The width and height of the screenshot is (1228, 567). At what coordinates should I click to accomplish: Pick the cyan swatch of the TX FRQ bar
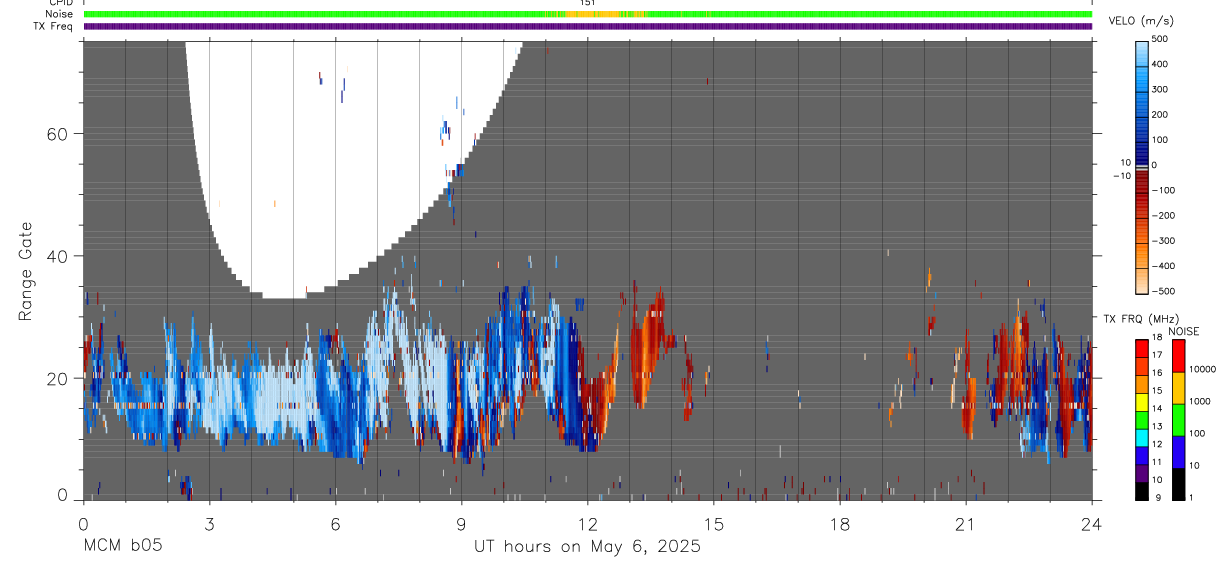click(x=1142, y=438)
